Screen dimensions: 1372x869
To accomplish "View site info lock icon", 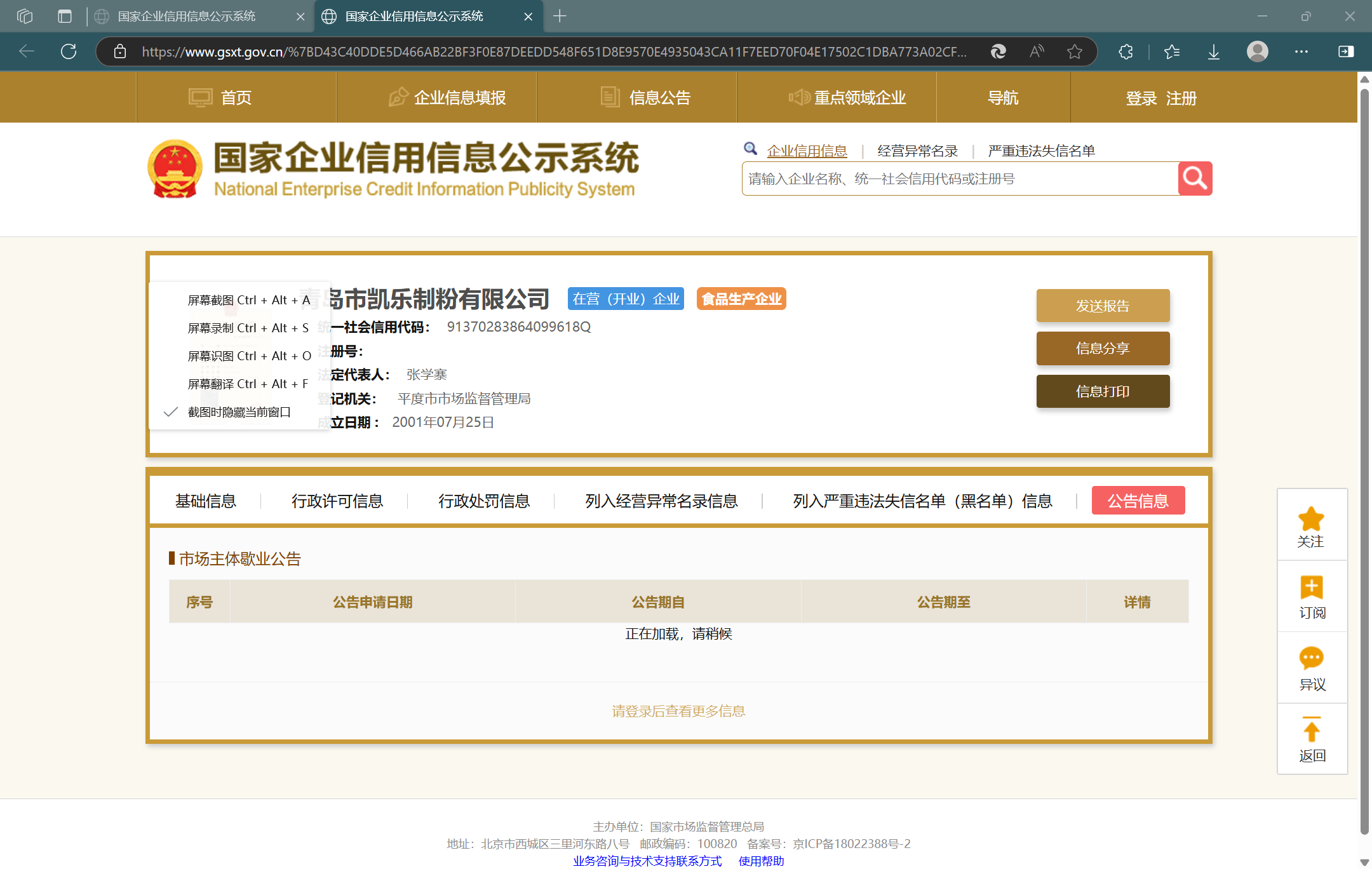I will (120, 51).
